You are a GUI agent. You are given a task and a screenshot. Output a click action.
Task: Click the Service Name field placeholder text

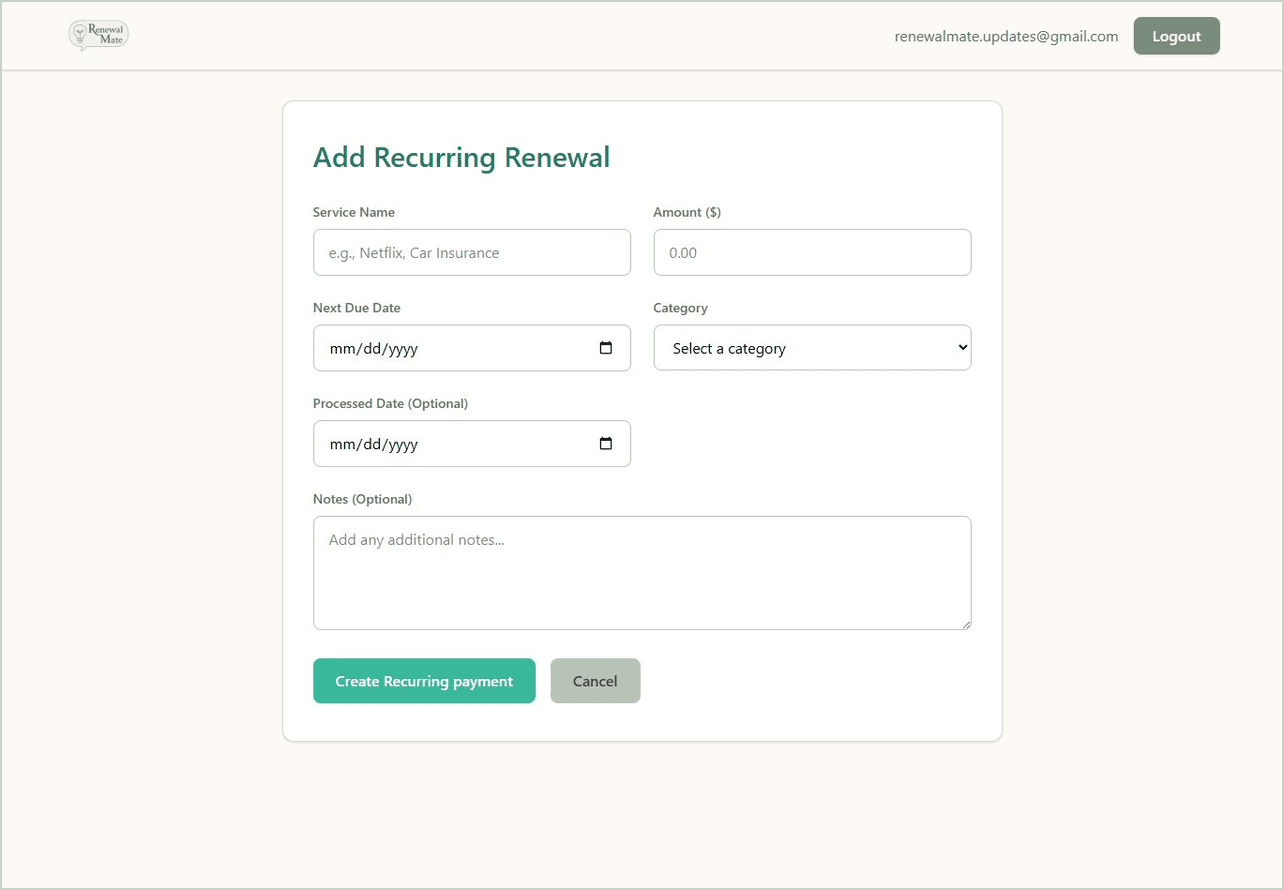[413, 252]
